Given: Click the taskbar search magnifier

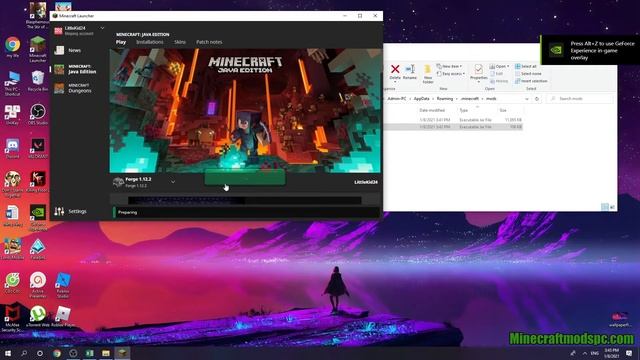Looking at the screenshot, I should pos(24,353).
